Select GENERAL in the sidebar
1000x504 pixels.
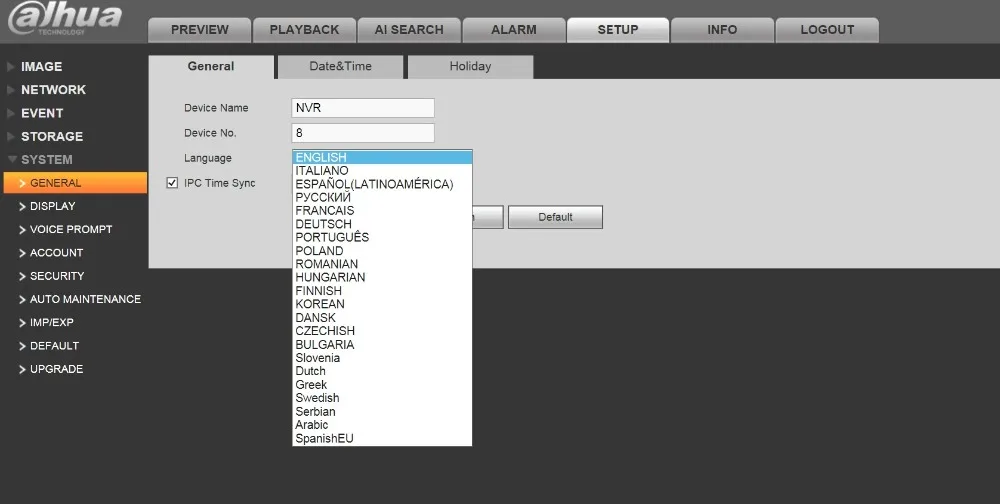point(75,183)
